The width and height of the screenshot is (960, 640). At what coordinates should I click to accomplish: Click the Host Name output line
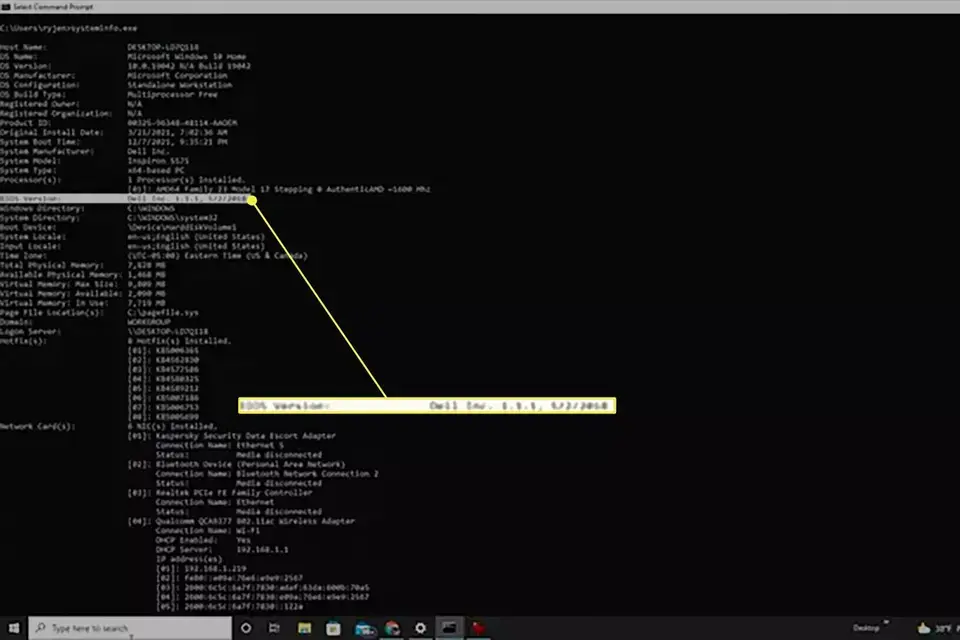99,47
